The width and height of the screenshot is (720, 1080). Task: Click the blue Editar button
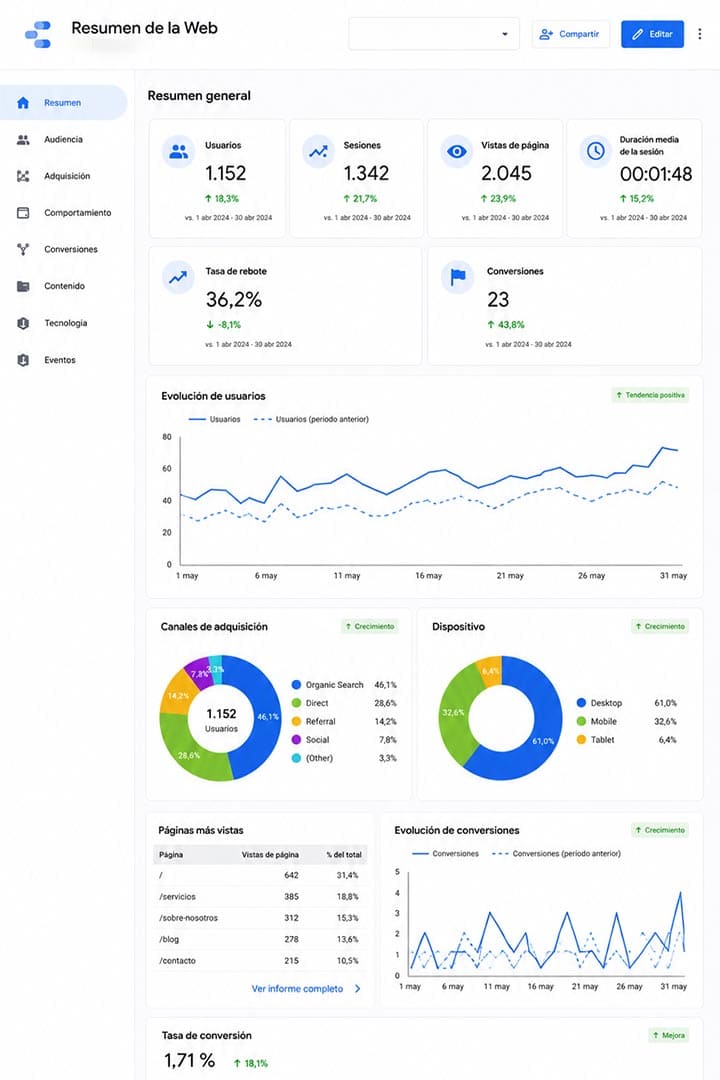click(x=652, y=34)
